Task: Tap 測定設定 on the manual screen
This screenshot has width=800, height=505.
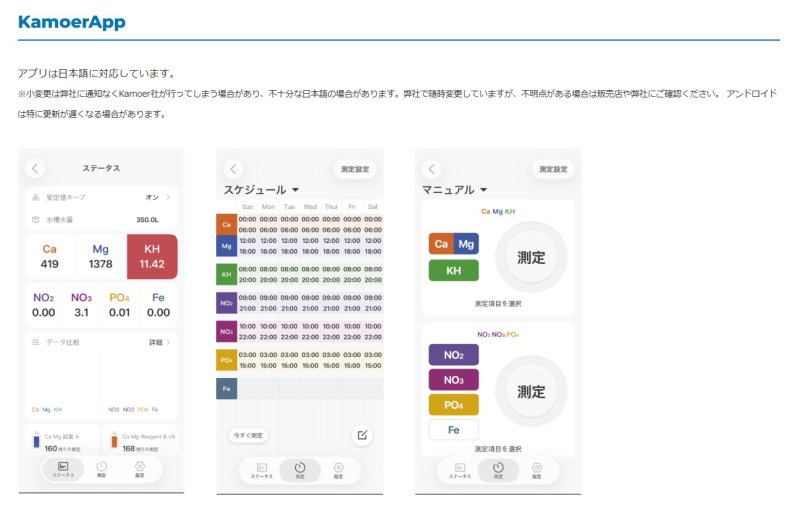Action: (x=554, y=169)
